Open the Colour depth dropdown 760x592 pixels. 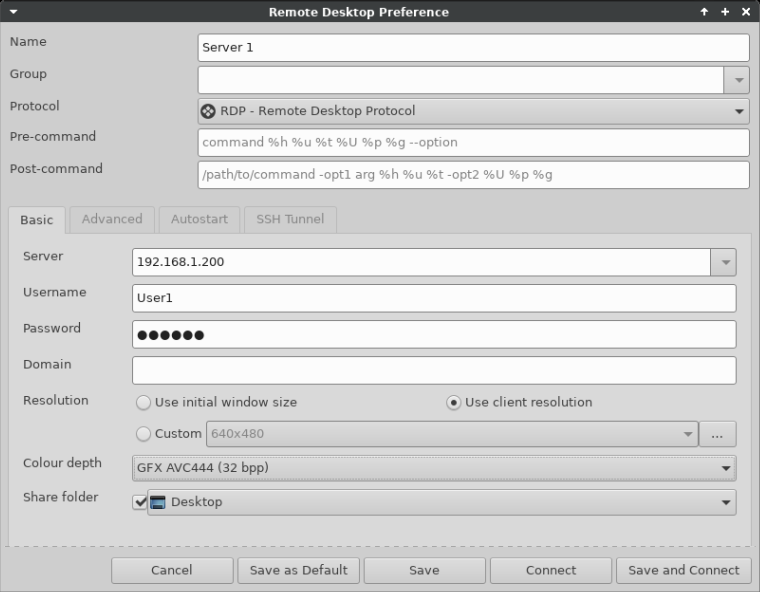click(x=726, y=467)
